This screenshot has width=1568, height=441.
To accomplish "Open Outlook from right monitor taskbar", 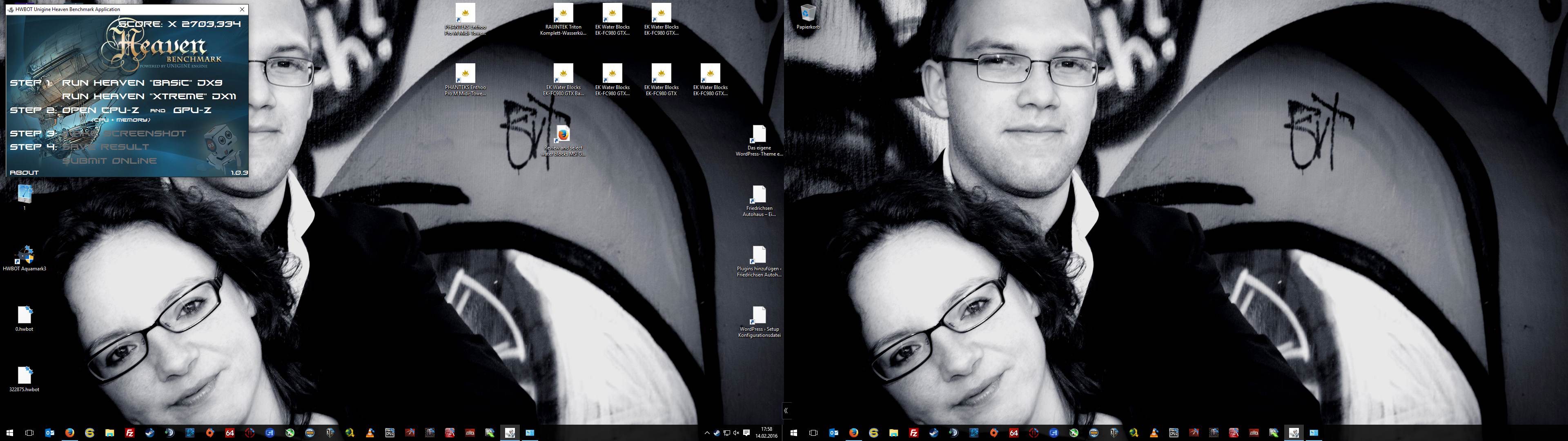I will point(833,432).
